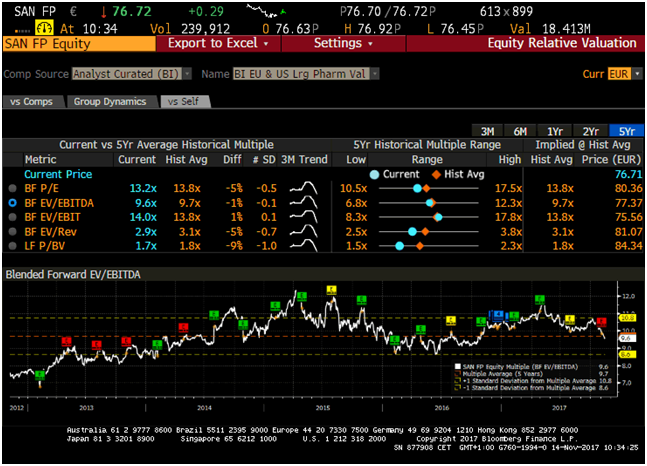Select the 6M period tab
647x466 pixels.
[520, 131]
